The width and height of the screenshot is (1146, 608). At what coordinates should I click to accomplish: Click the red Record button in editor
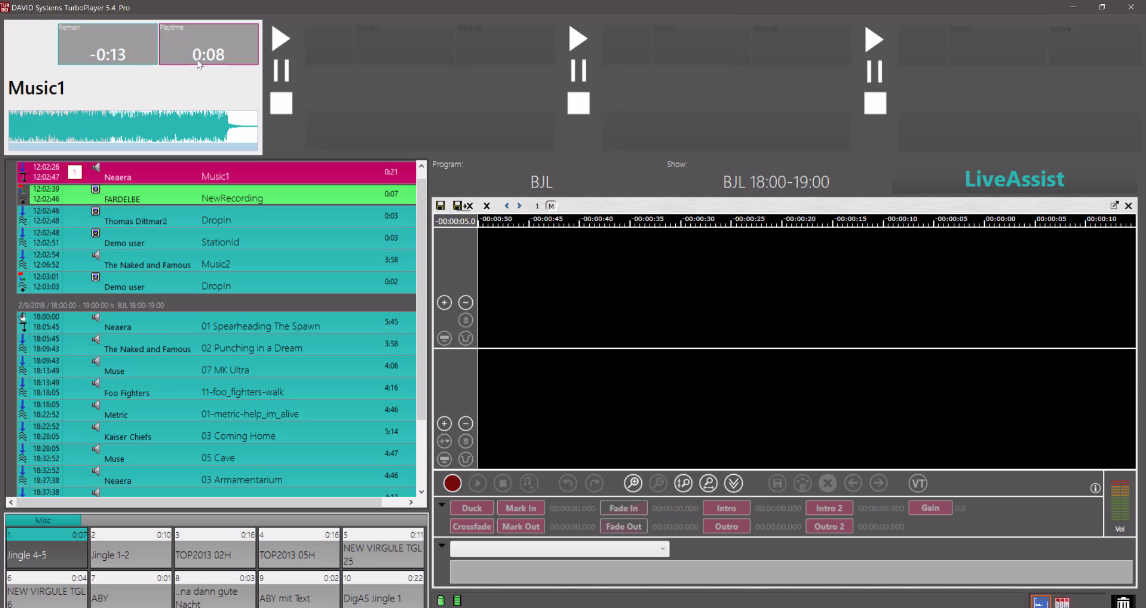pos(453,484)
